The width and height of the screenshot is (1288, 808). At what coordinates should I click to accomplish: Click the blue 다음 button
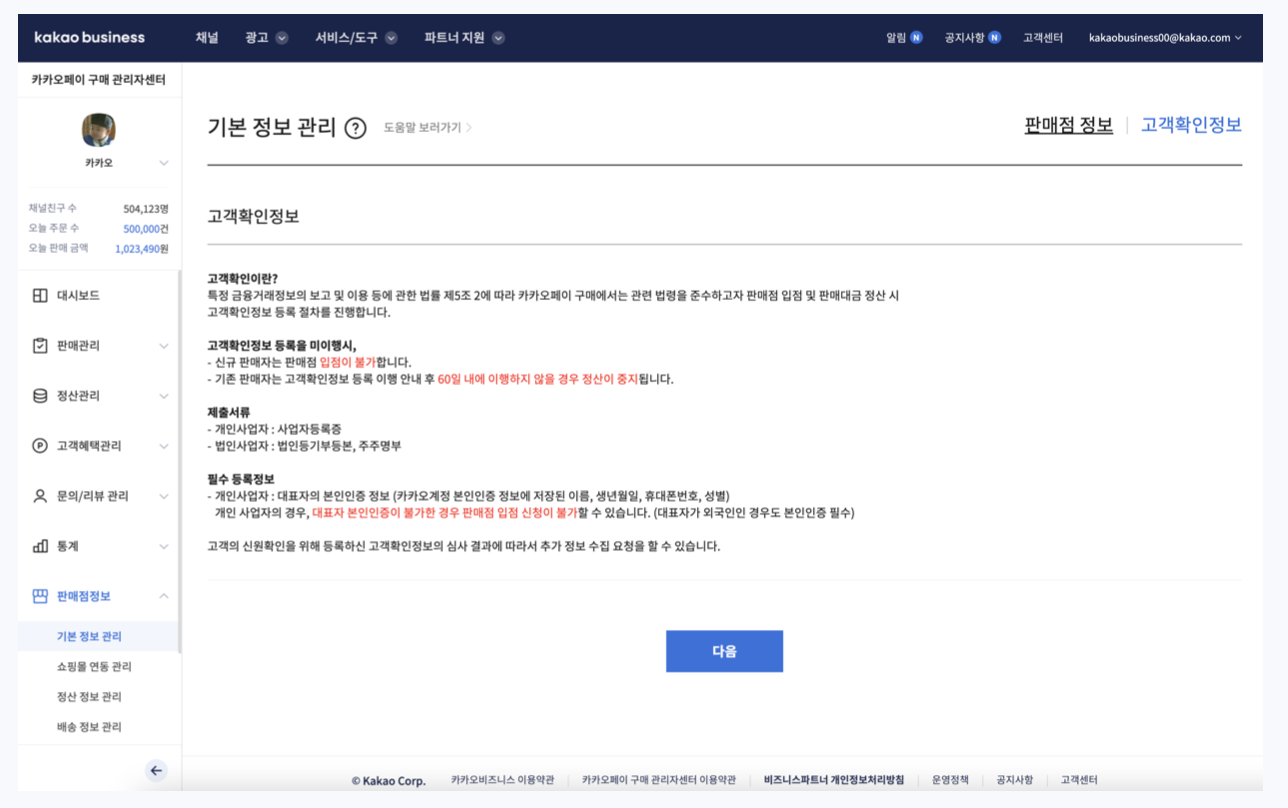click(x=724, y=651)
